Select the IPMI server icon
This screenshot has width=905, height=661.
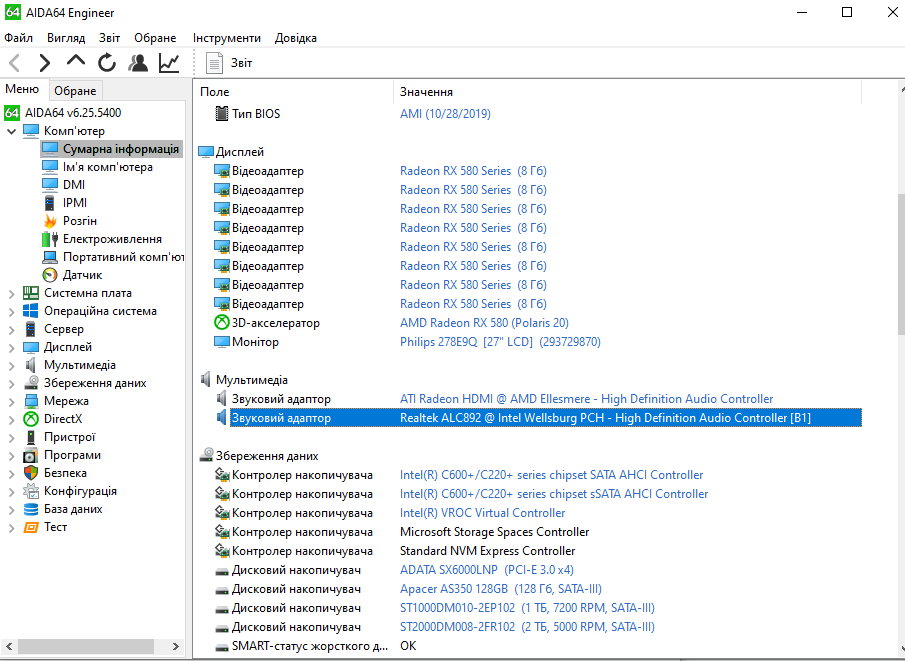pos(50,203)
